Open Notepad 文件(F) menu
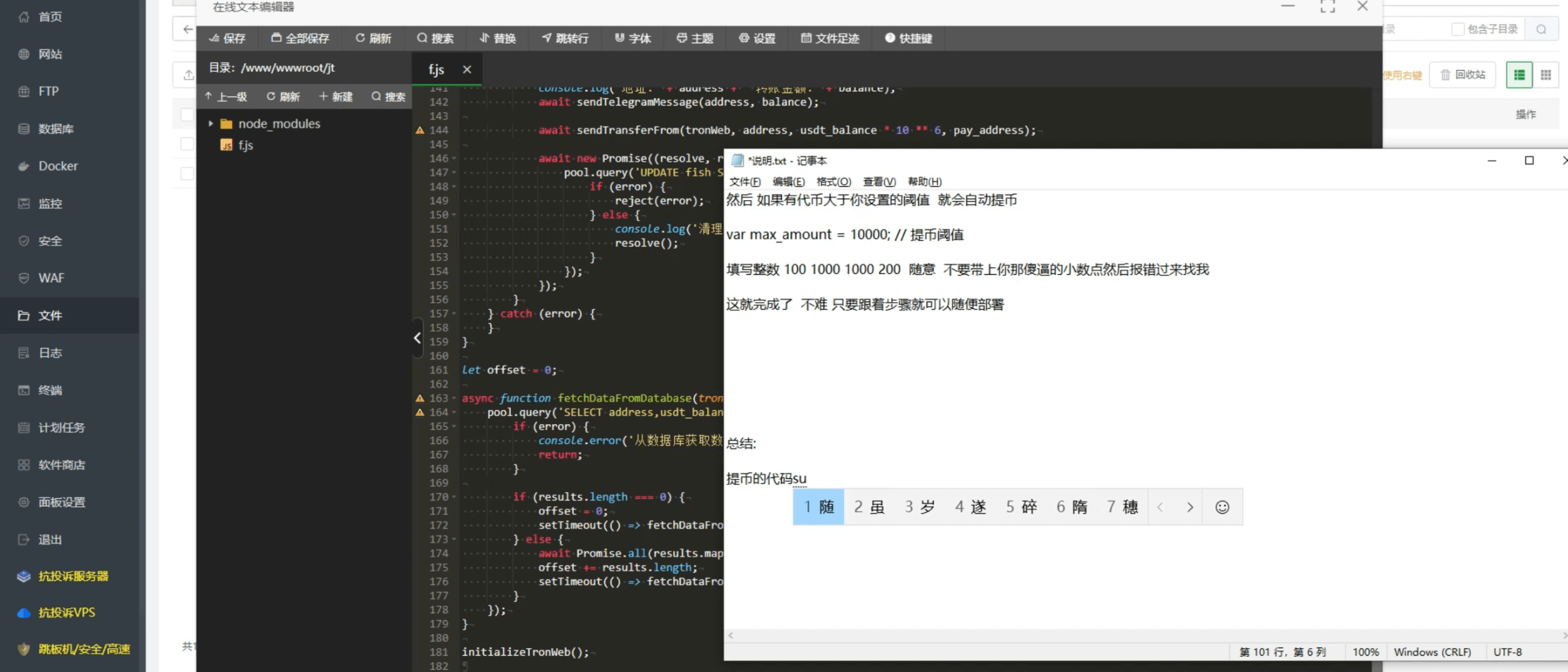This screenshot has height=672, width=1568. click(x=745, y=182)
